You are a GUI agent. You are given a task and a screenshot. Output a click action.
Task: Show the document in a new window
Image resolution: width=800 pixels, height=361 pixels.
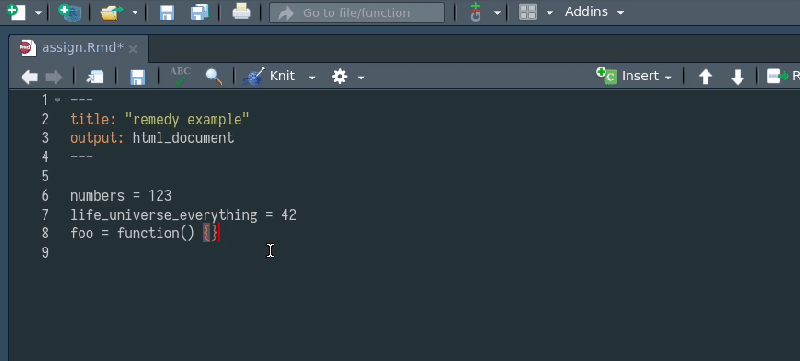95,77
